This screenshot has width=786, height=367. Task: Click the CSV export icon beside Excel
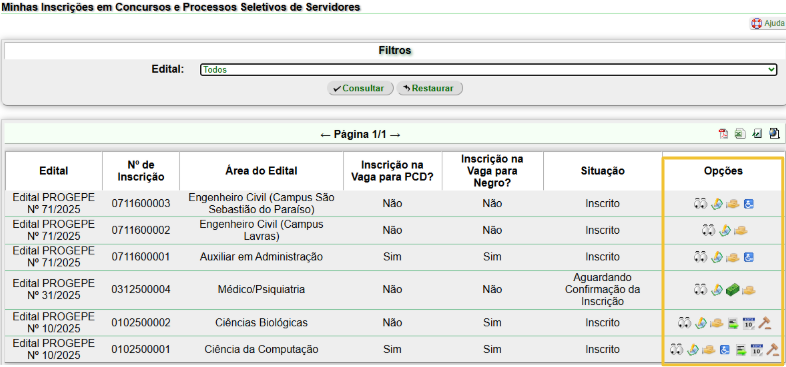[x=757, y=134]
